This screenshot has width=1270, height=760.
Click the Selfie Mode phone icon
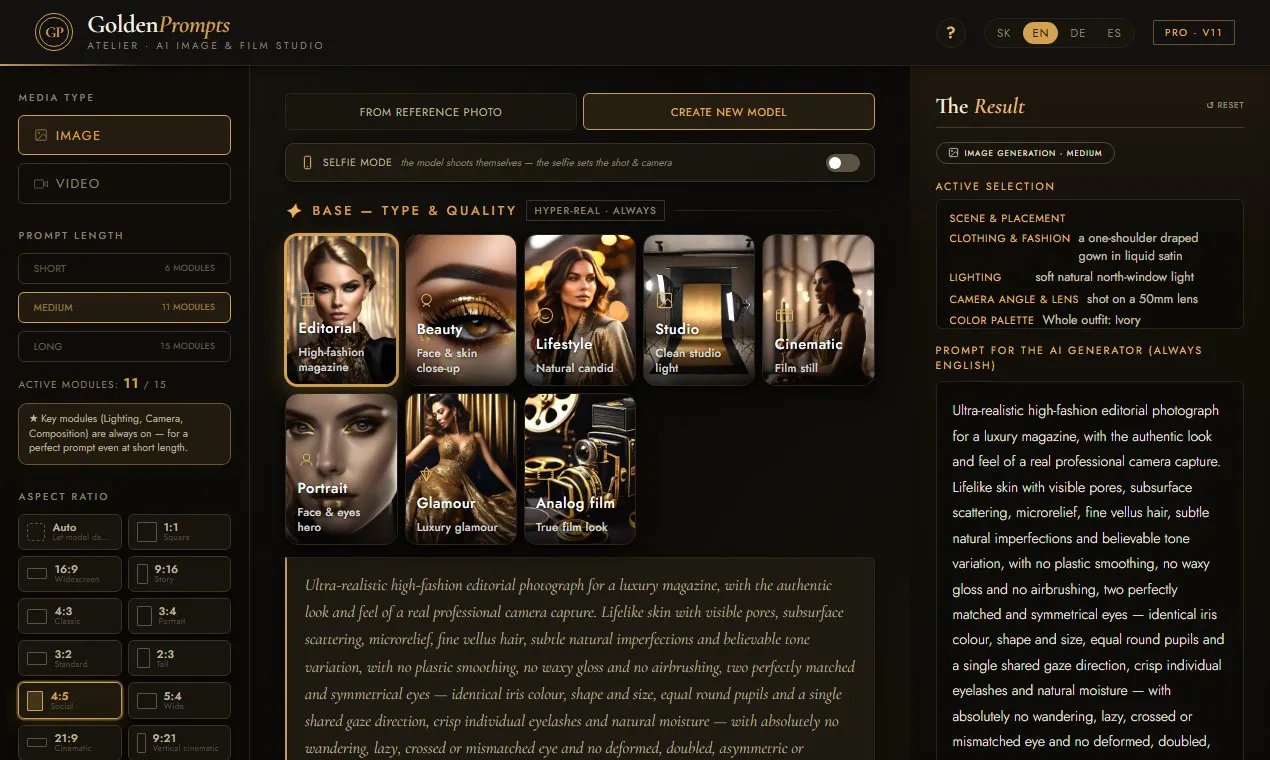pos(307,162)
